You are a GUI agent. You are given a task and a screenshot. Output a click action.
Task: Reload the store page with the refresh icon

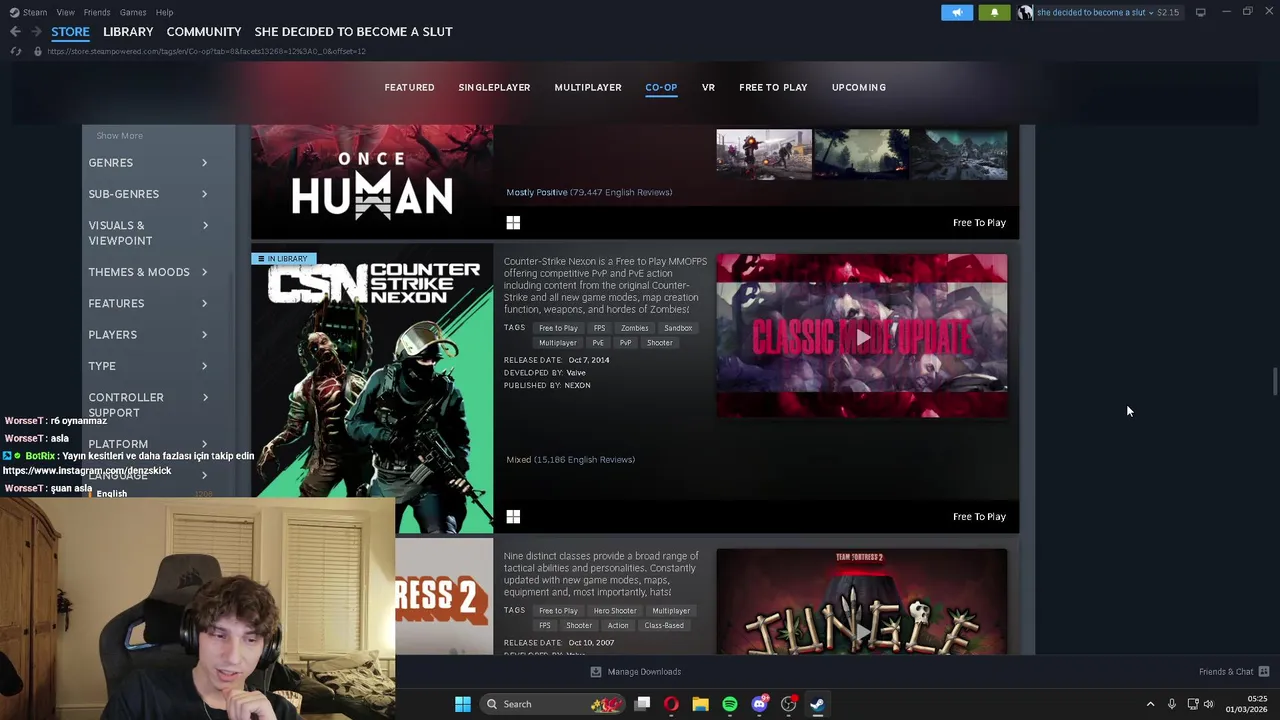(x=15, y=51)
